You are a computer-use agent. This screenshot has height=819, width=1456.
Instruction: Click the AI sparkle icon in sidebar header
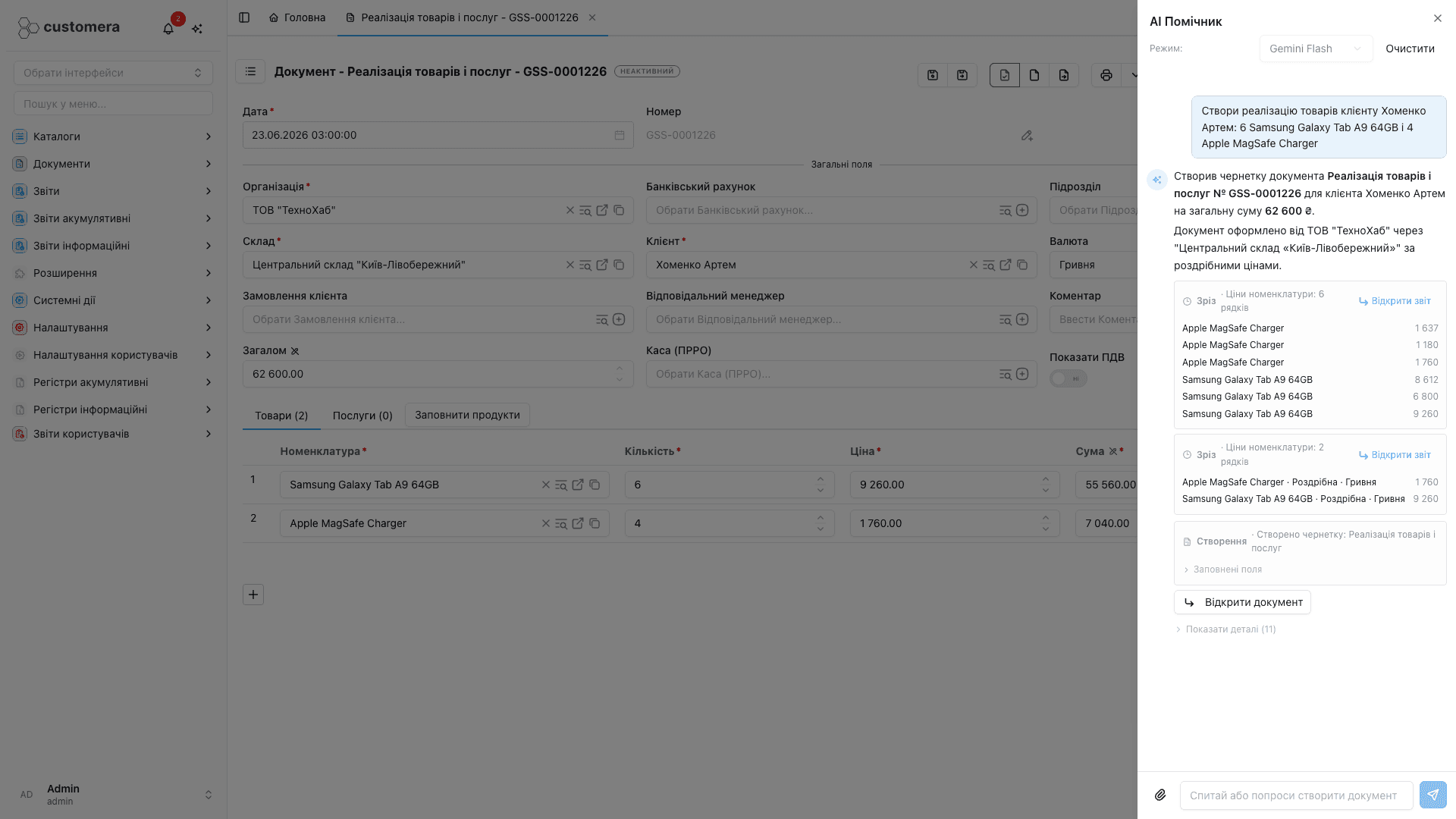pos(197,28)
